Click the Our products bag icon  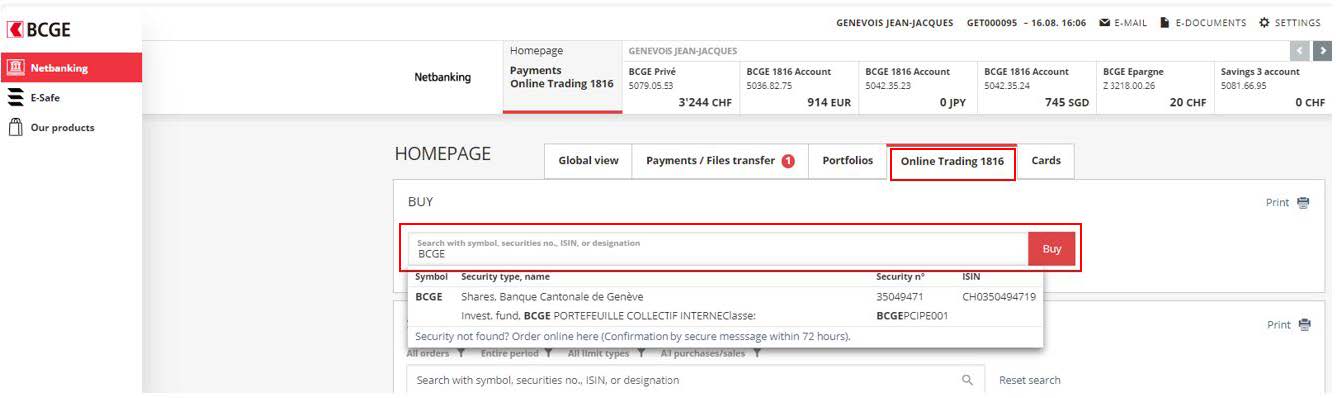coord(15,128)
